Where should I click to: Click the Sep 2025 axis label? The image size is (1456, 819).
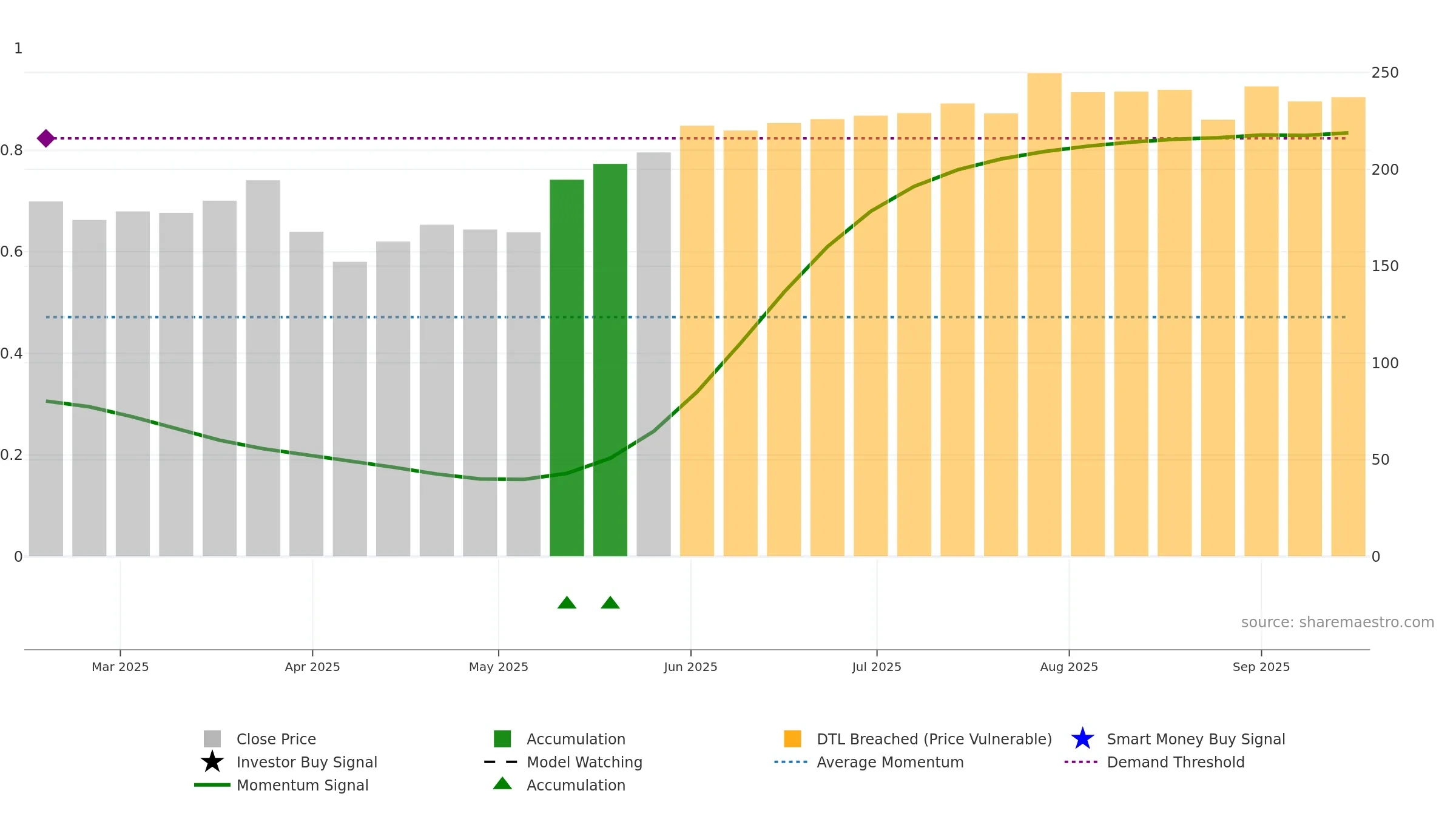click(1261, 667)
